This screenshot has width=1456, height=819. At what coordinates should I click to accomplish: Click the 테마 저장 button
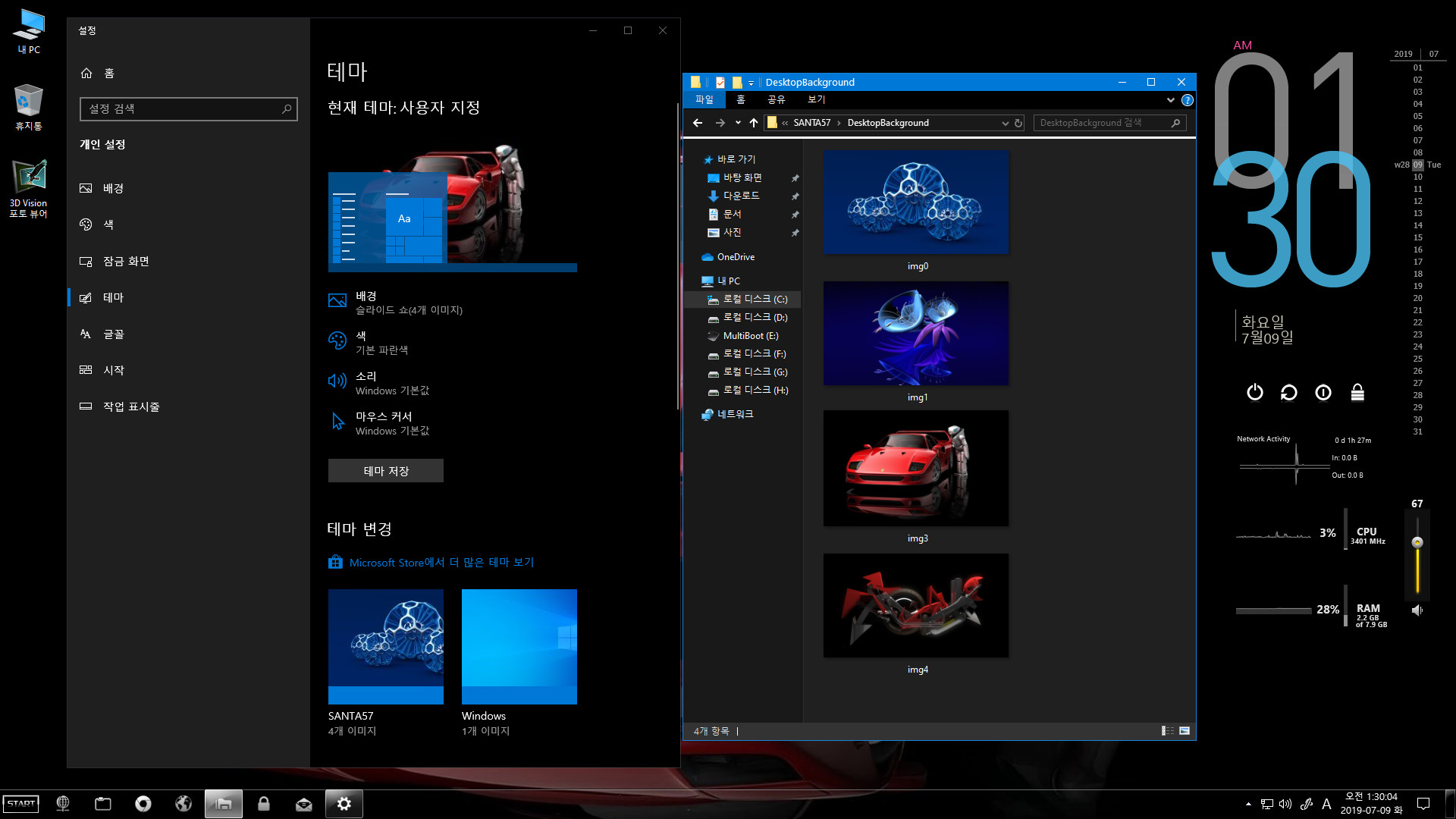[x=386, y=471]
